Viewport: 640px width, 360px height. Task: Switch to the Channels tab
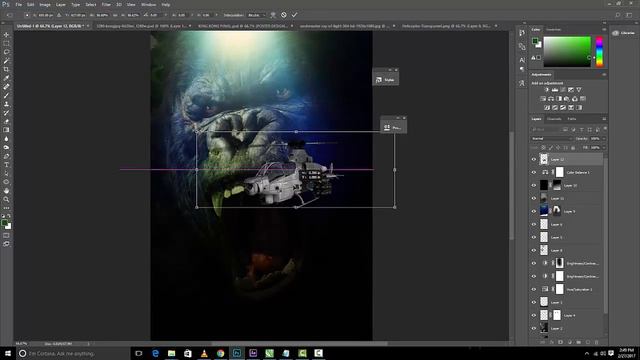[x=554, y=119]
